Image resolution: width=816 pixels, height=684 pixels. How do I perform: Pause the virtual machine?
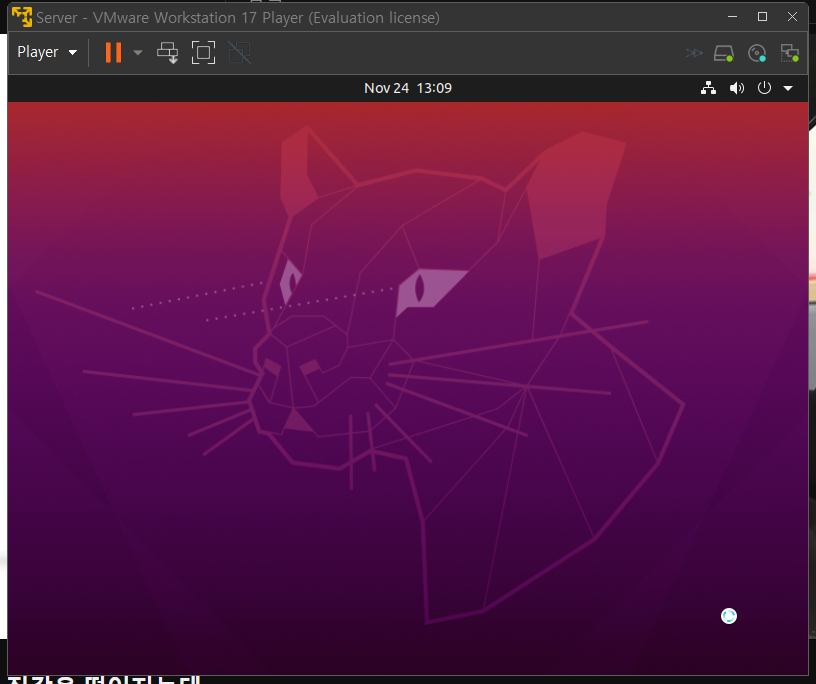click(113, 53)
